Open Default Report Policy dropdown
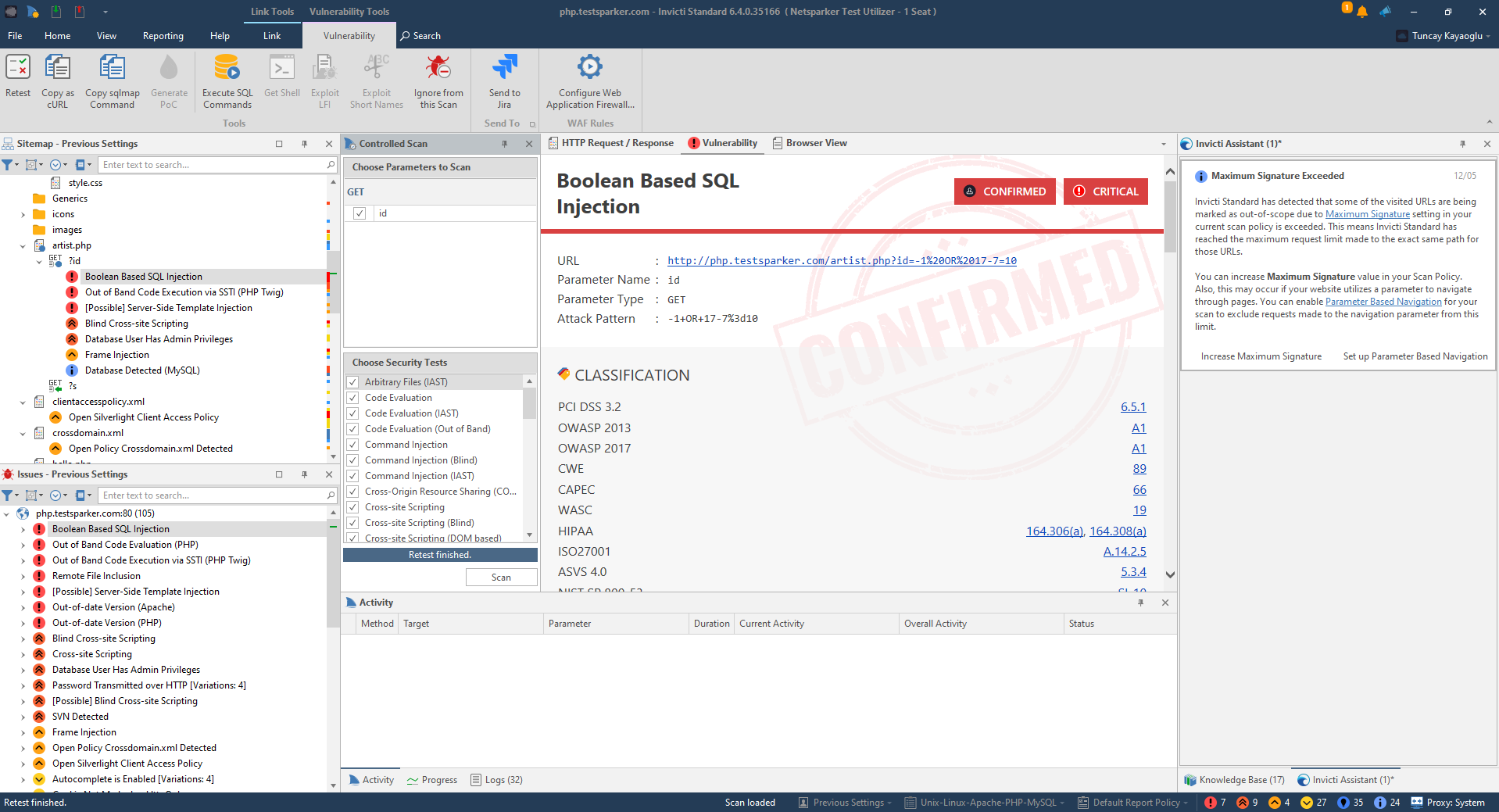Viewport: 1499px width, 812px height. (x=1132, y=803)
